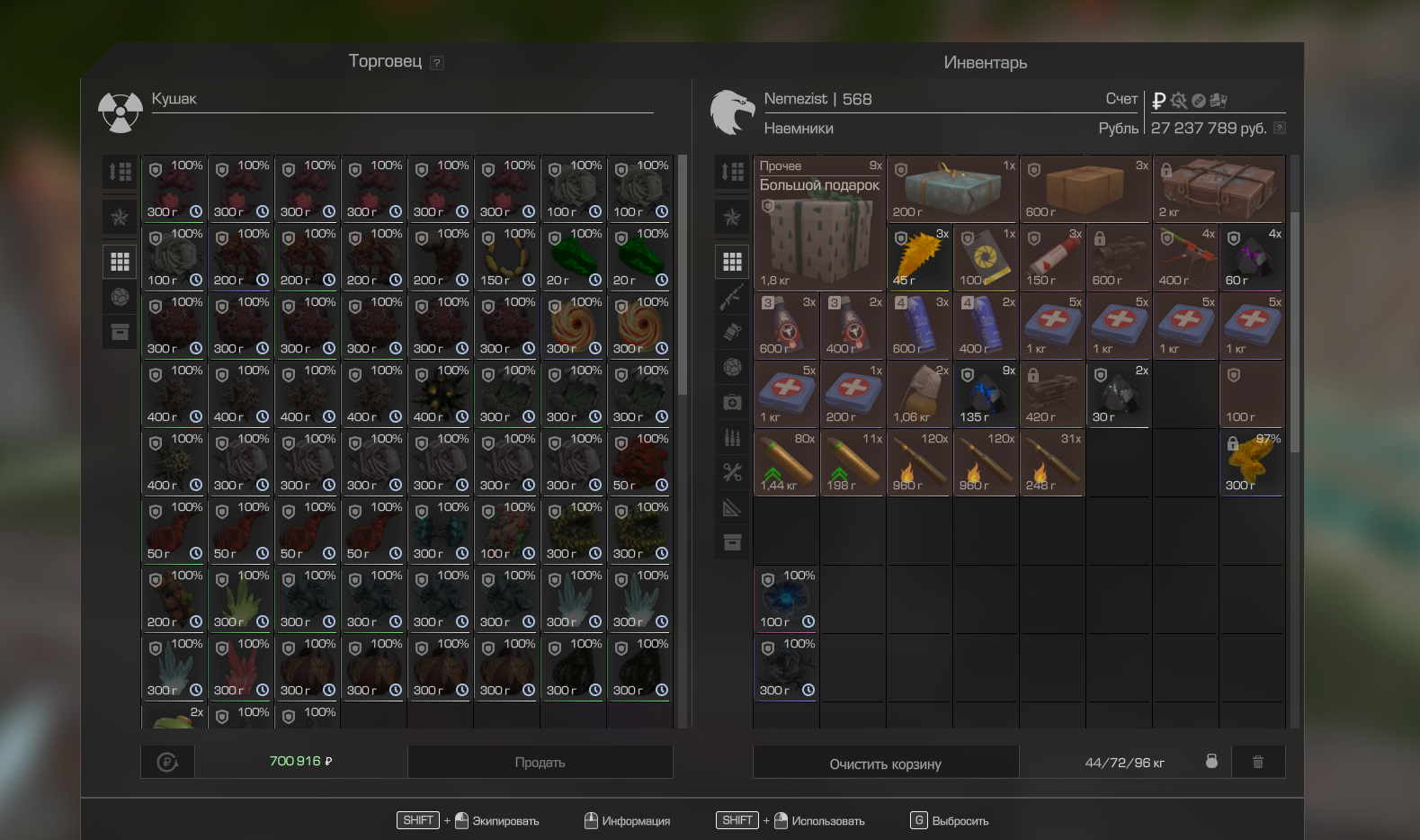The width and height of the screenshot is (1420, 840).
Task: Select ammo stack 80x 1,44 кг
Action: click(787, 462)
